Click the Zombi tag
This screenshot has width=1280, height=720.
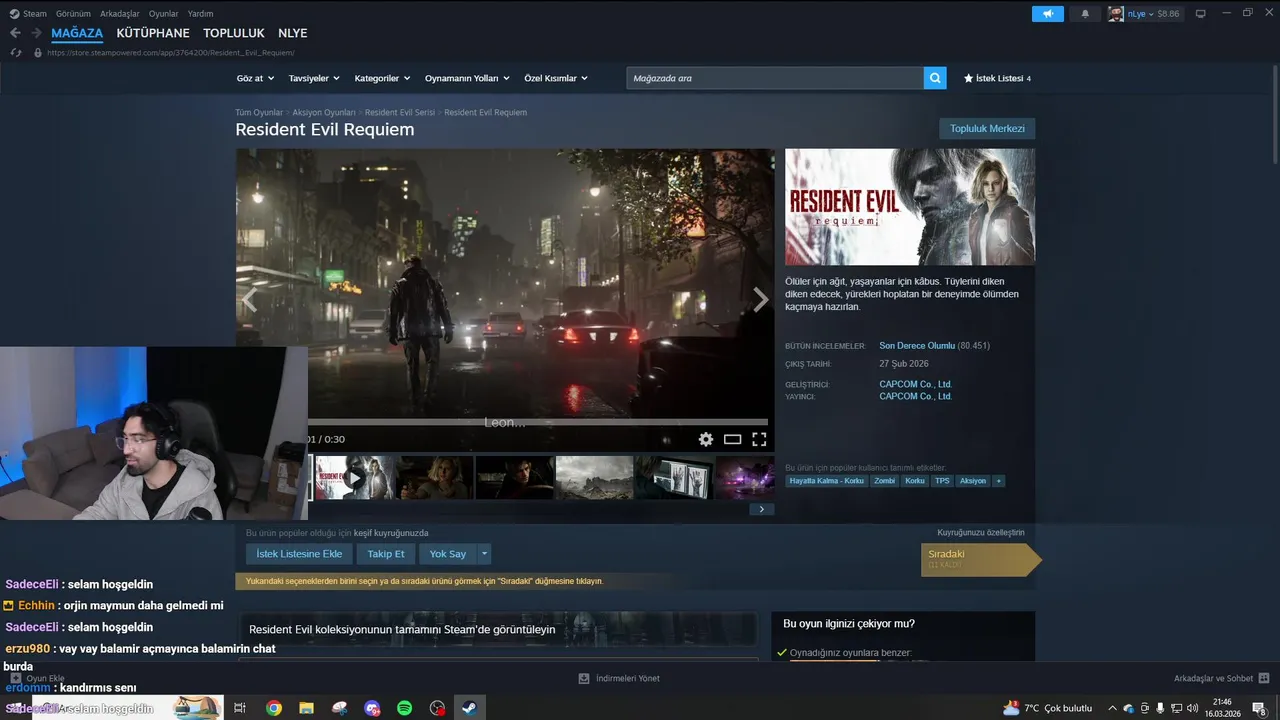885,481
